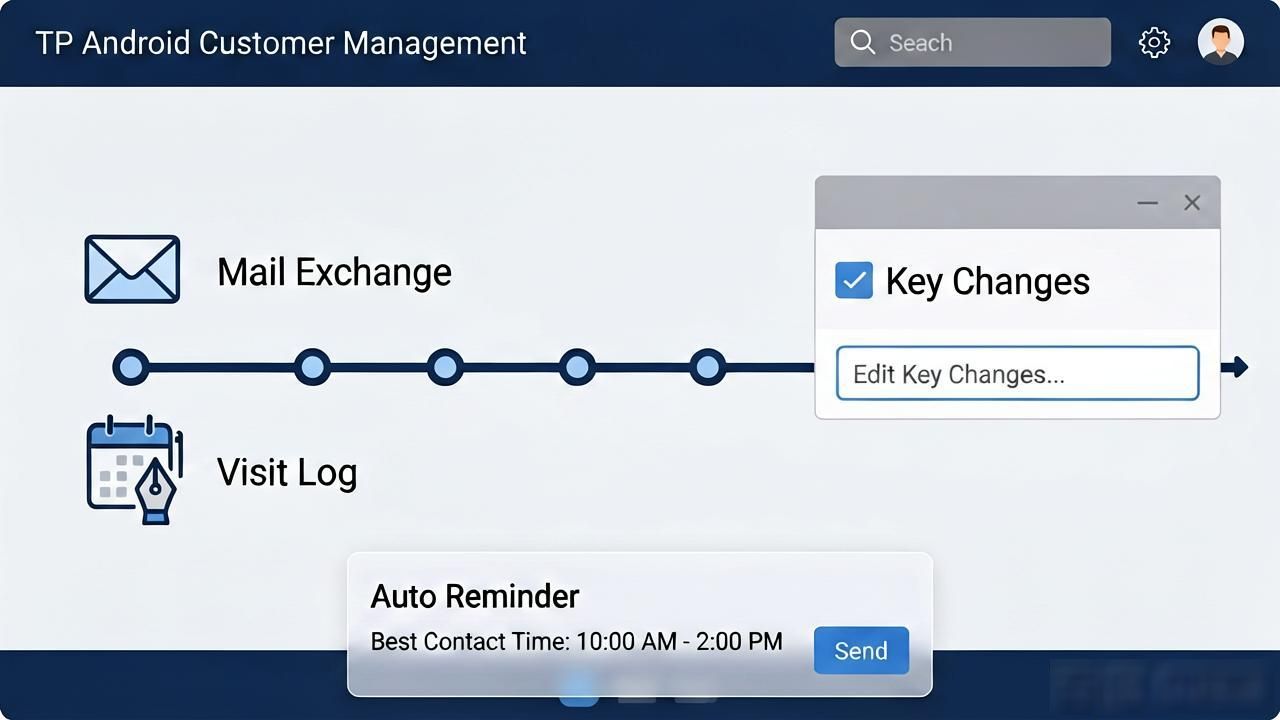Open the Visit Log label

click(287, 472)
